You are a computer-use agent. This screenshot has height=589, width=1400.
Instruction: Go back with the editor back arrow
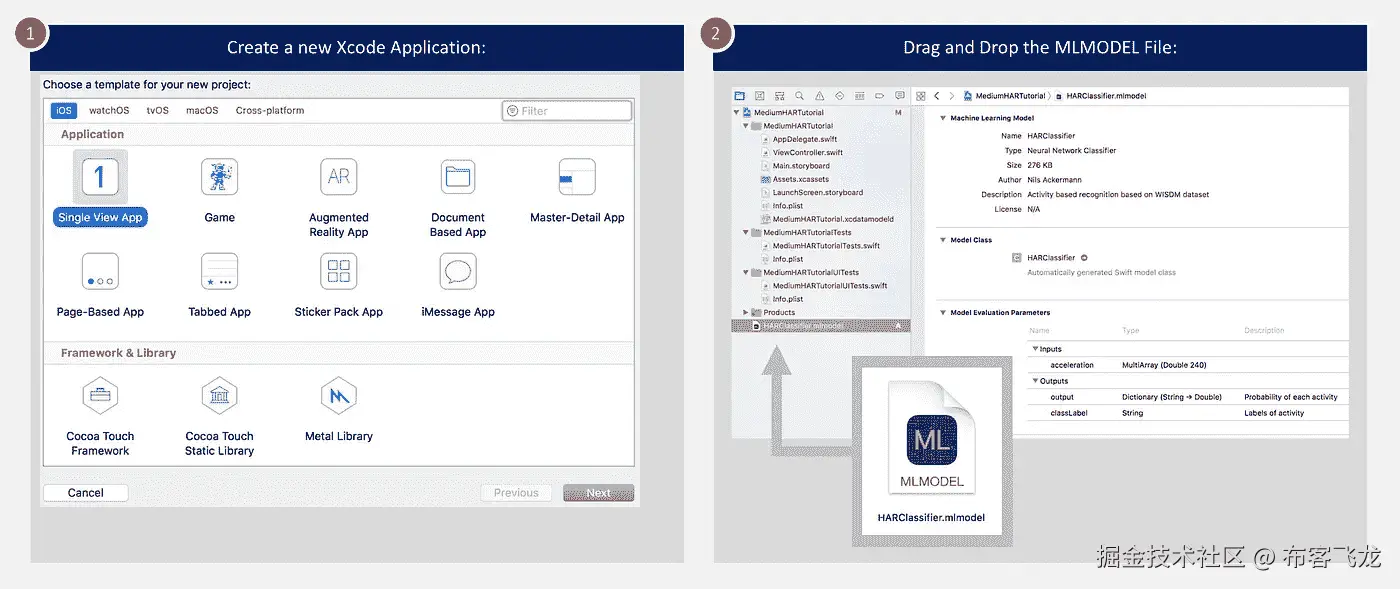[937, 96]
